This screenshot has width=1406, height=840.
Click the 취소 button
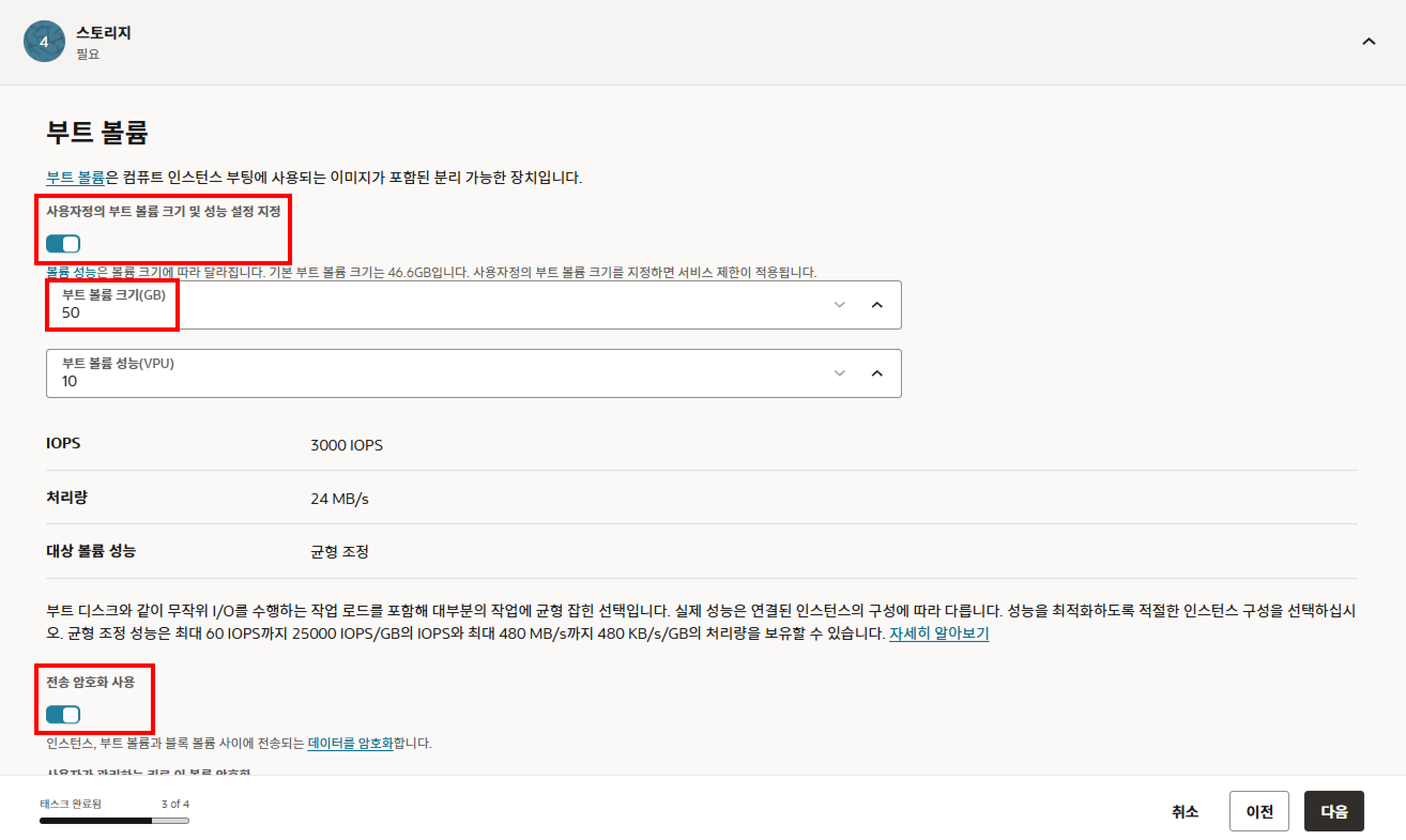pyautogui.click(x=1184, y=811)
